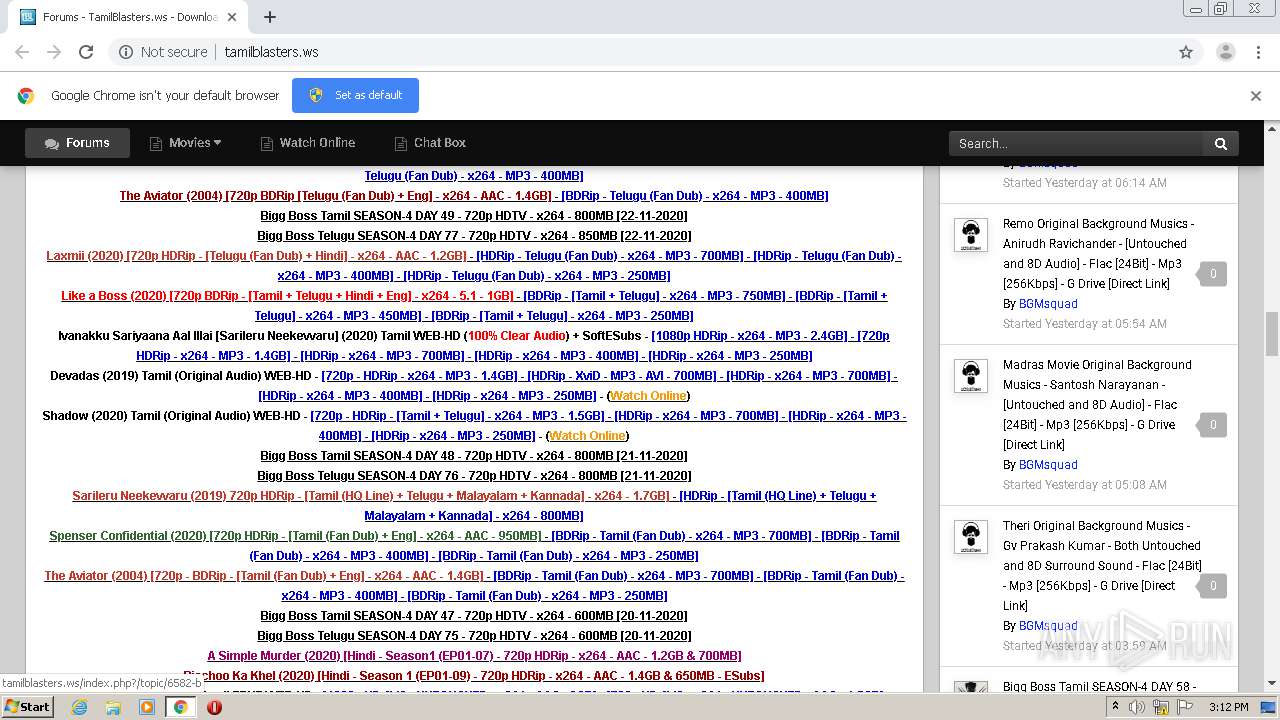This screenshot has height=720, width=1280.
Task: Focus the site Search field
Action: [1076, 143]
